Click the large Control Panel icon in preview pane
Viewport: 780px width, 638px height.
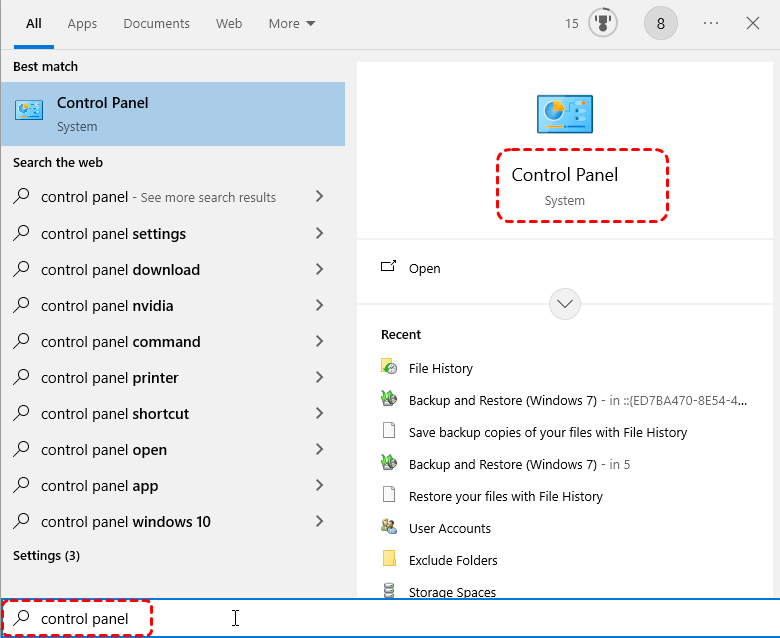pyautogui.click(x=565, y=114)
